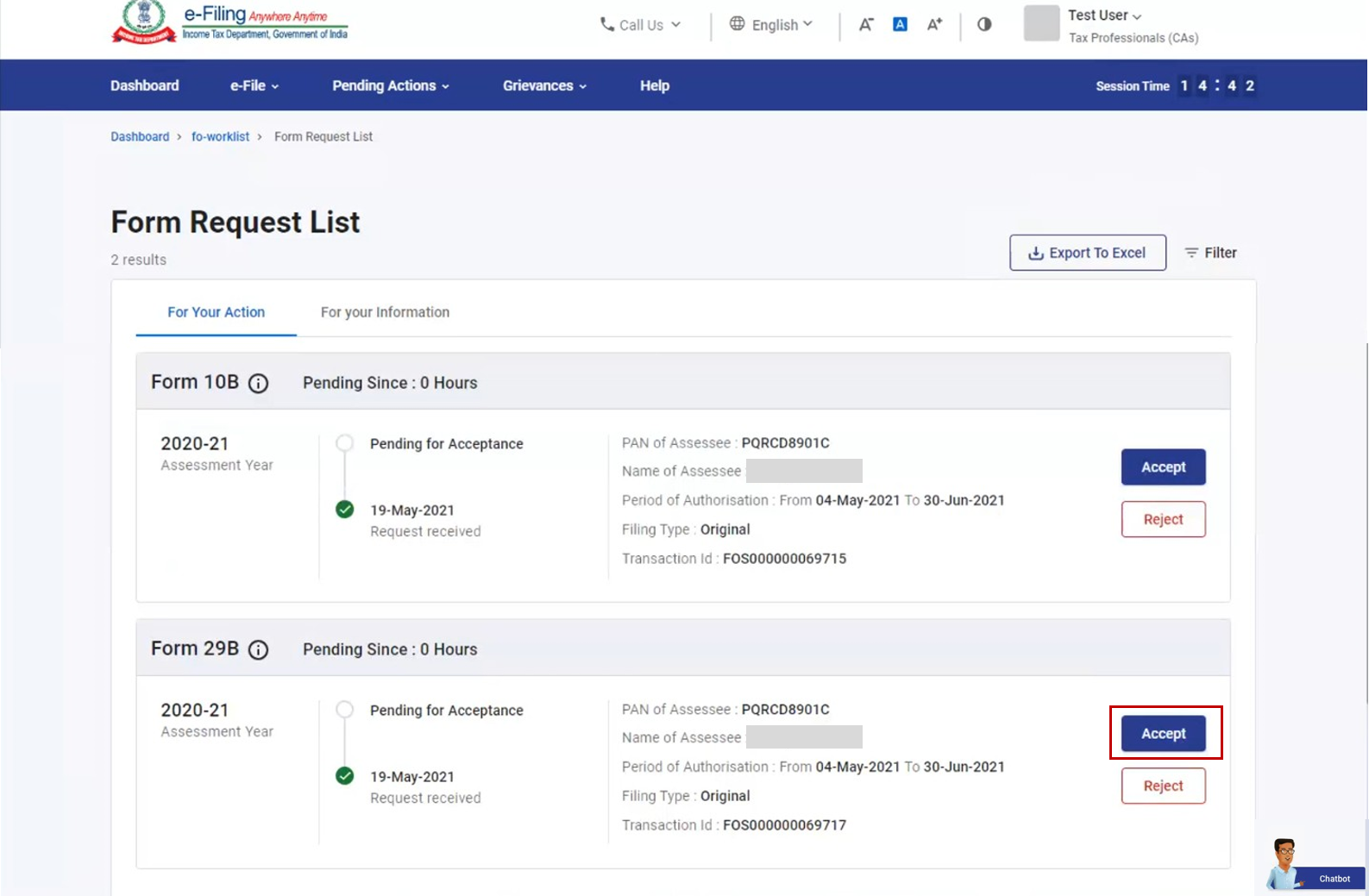This screenshot has width=1369, height=896.
Task: Expand the Call Us dropdown
Action: tap(640, 25)
